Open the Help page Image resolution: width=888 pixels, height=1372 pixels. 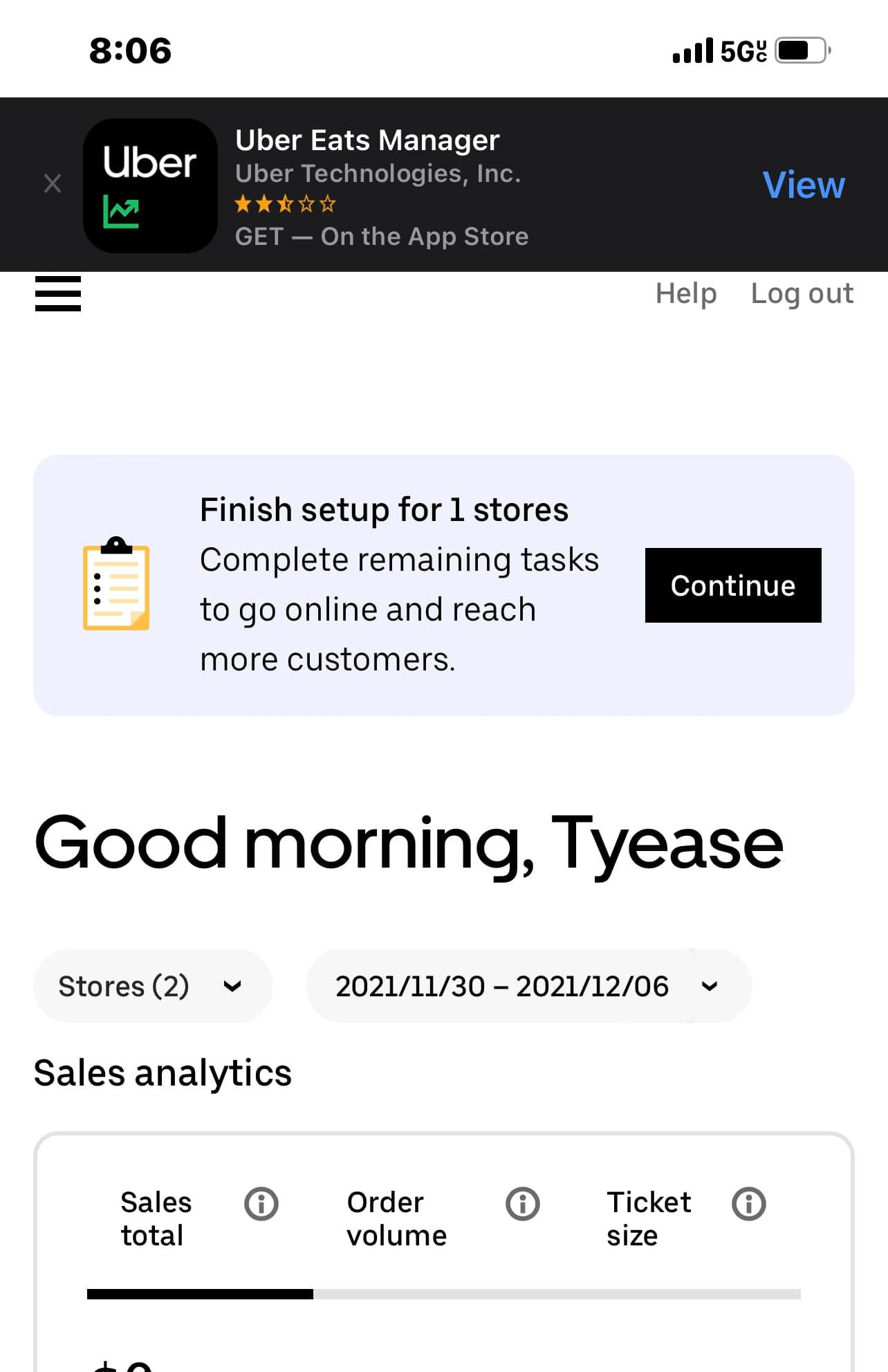click(x=685, y=293)
